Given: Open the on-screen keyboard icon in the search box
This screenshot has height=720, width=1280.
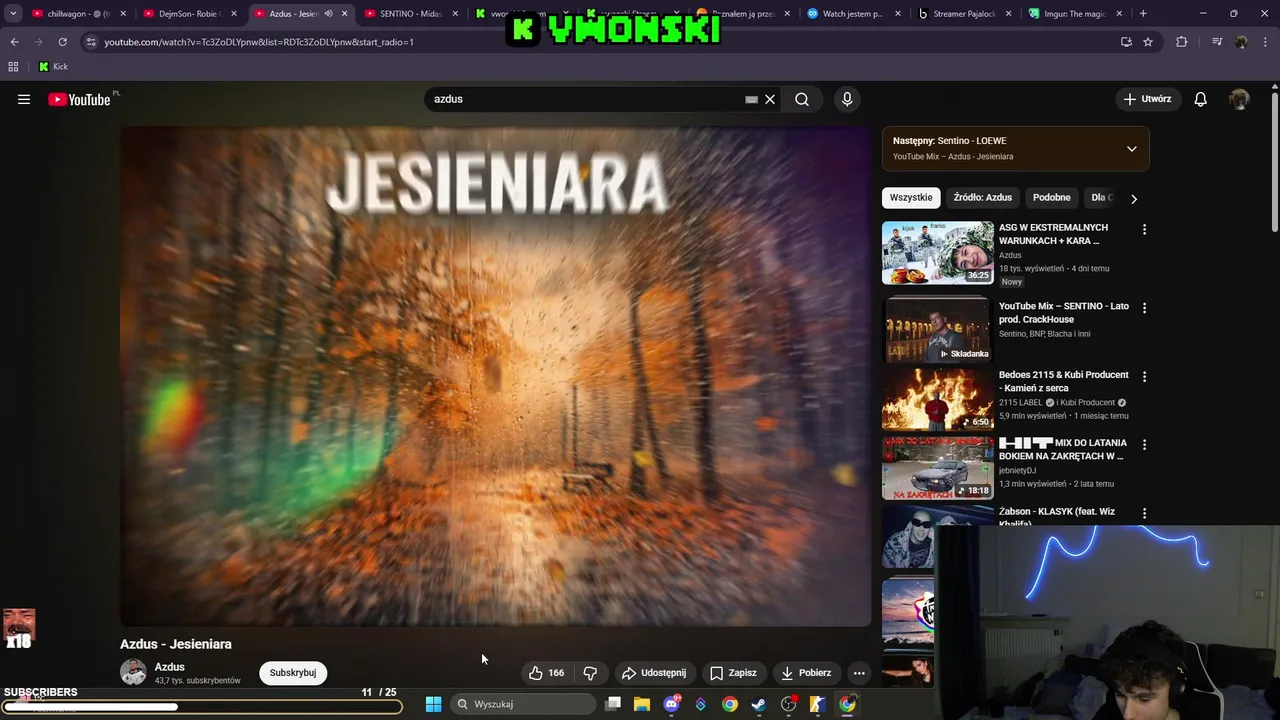Looking at the screenshot, I should (x=751, y=99).
